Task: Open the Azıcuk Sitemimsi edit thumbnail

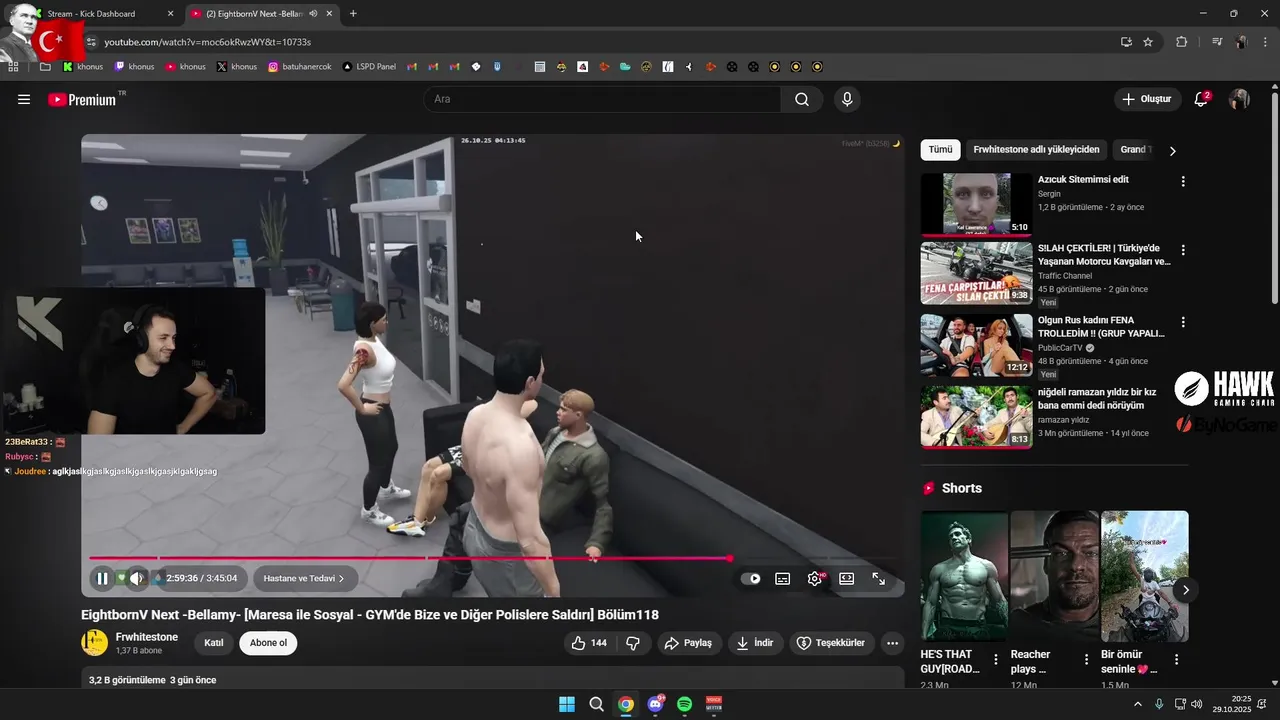Action: coord(976,204)
